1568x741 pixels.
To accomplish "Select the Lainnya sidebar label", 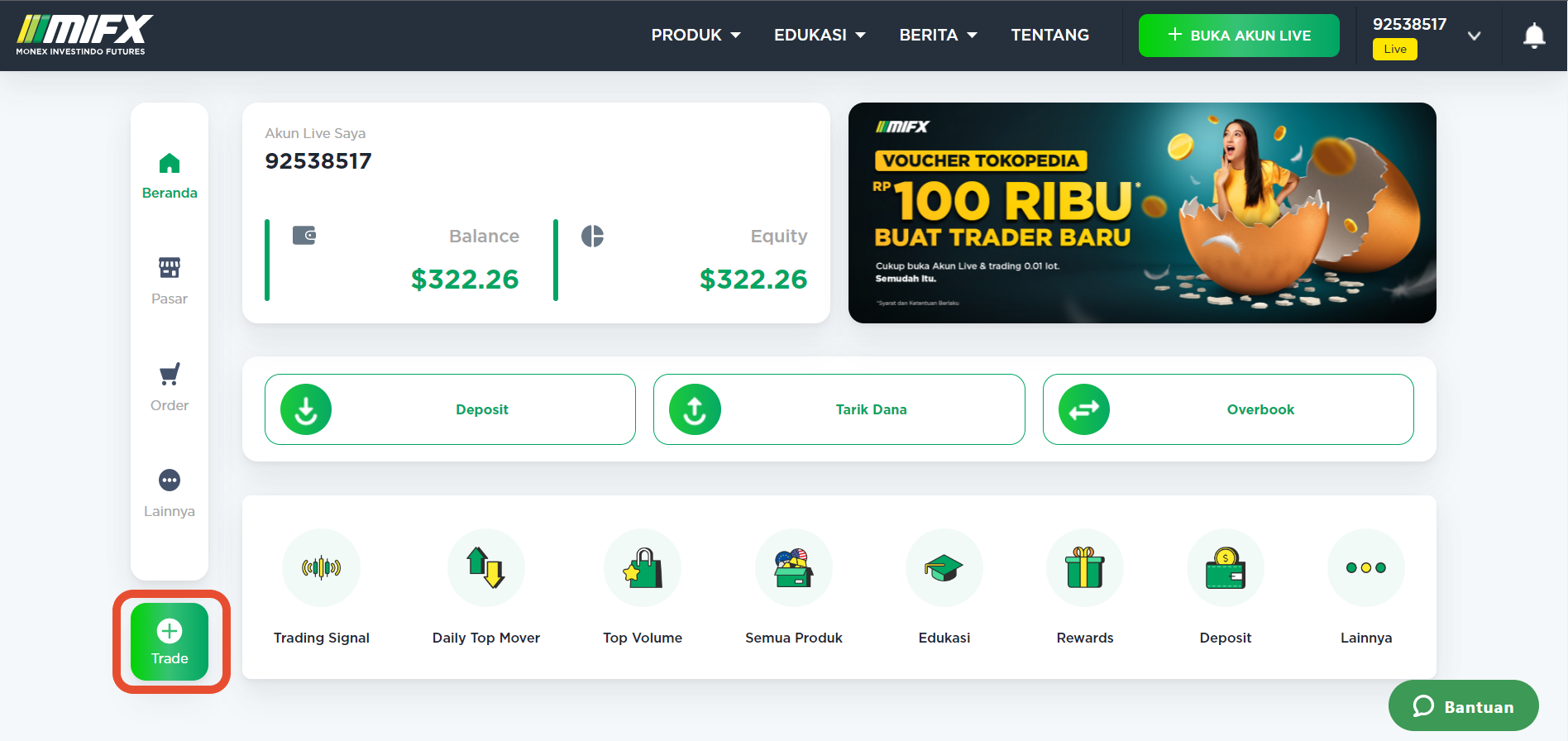I will click(x=170, y=511).
